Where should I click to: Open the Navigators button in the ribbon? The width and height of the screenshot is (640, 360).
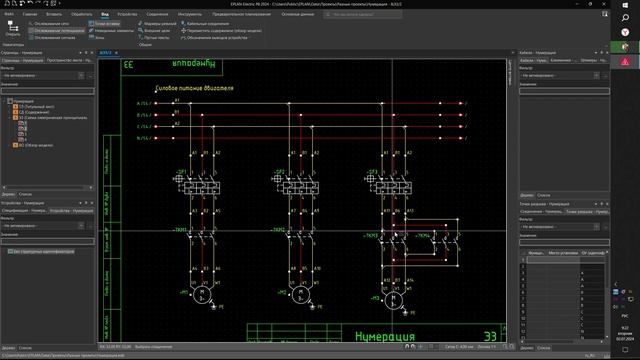(13, 29)
